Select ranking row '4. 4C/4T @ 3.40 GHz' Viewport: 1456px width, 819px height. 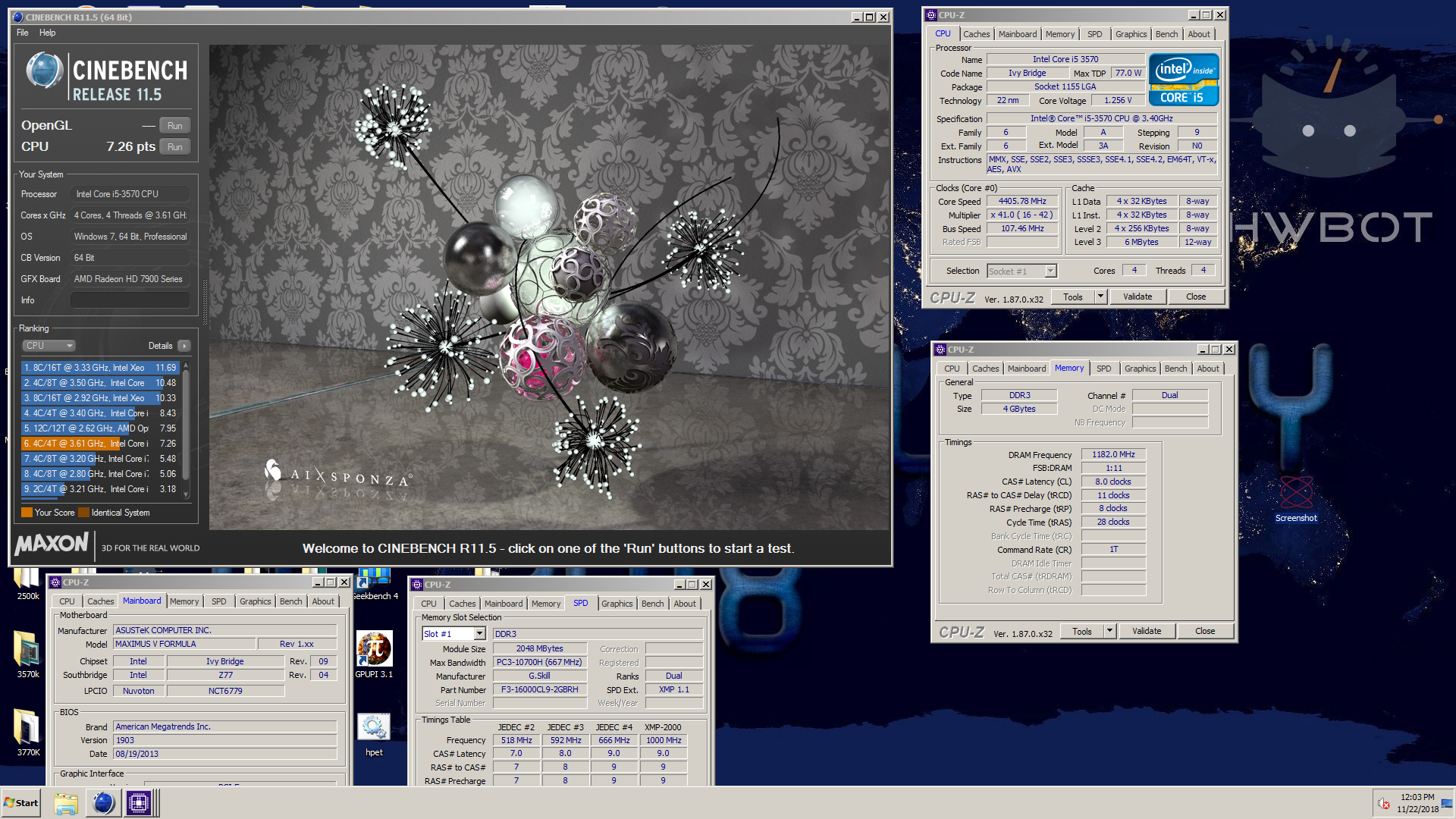coord(99,413)
